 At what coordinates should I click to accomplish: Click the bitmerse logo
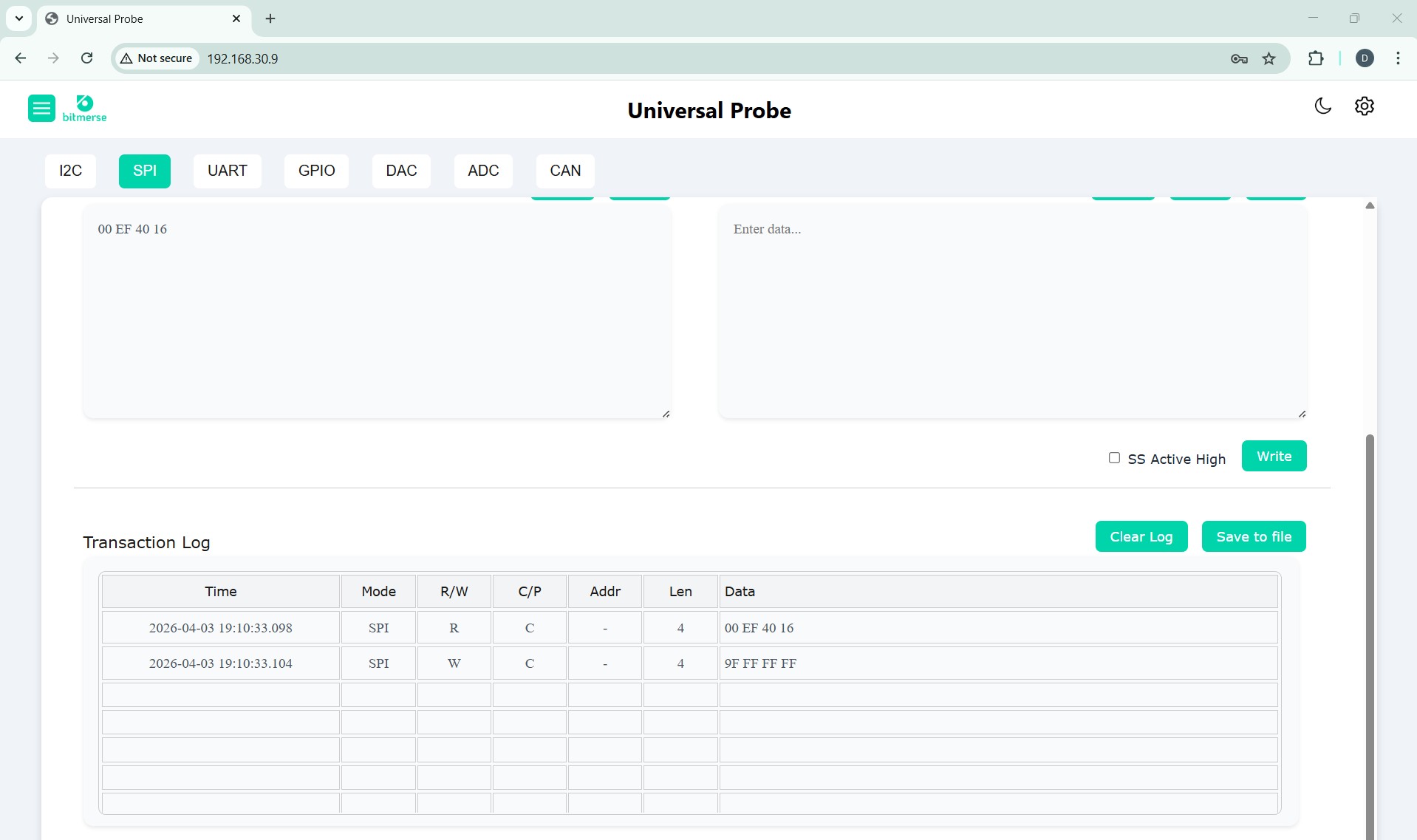[x=84, y=109]
